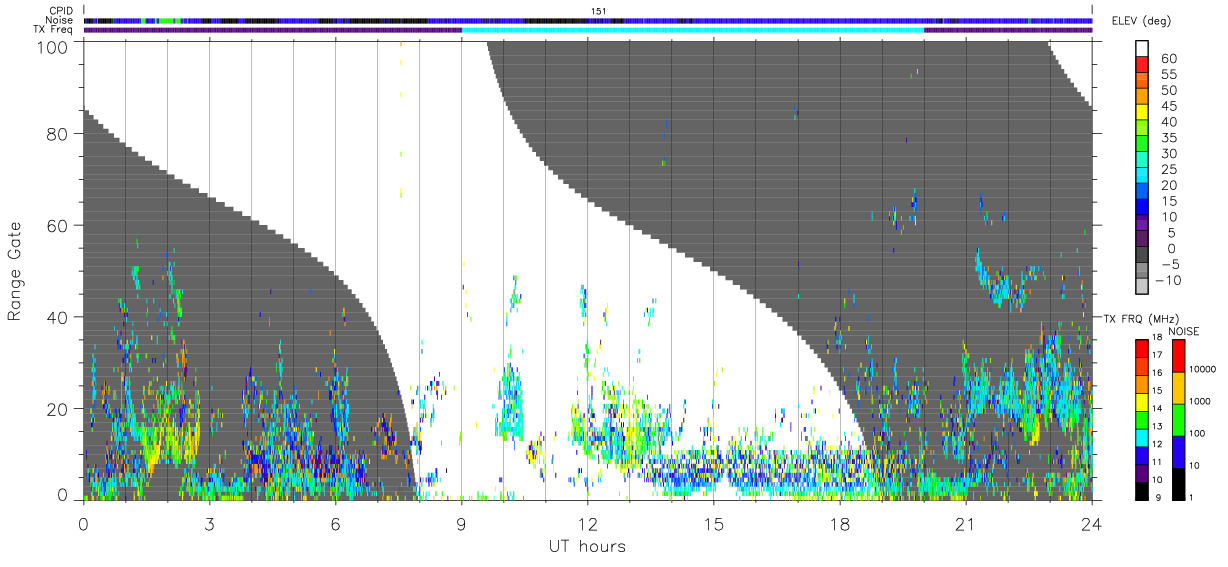Click the x-axis tick label '24'

click(1091, 523)
